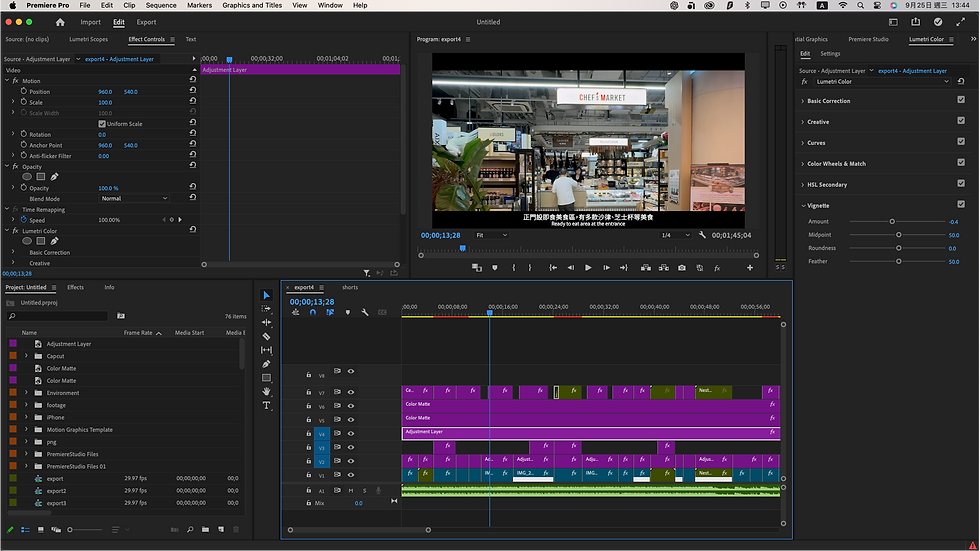This screenshot has height=551, width=980.
Task: Hide track V4 with eye icon
Action: tap(351, 433)
